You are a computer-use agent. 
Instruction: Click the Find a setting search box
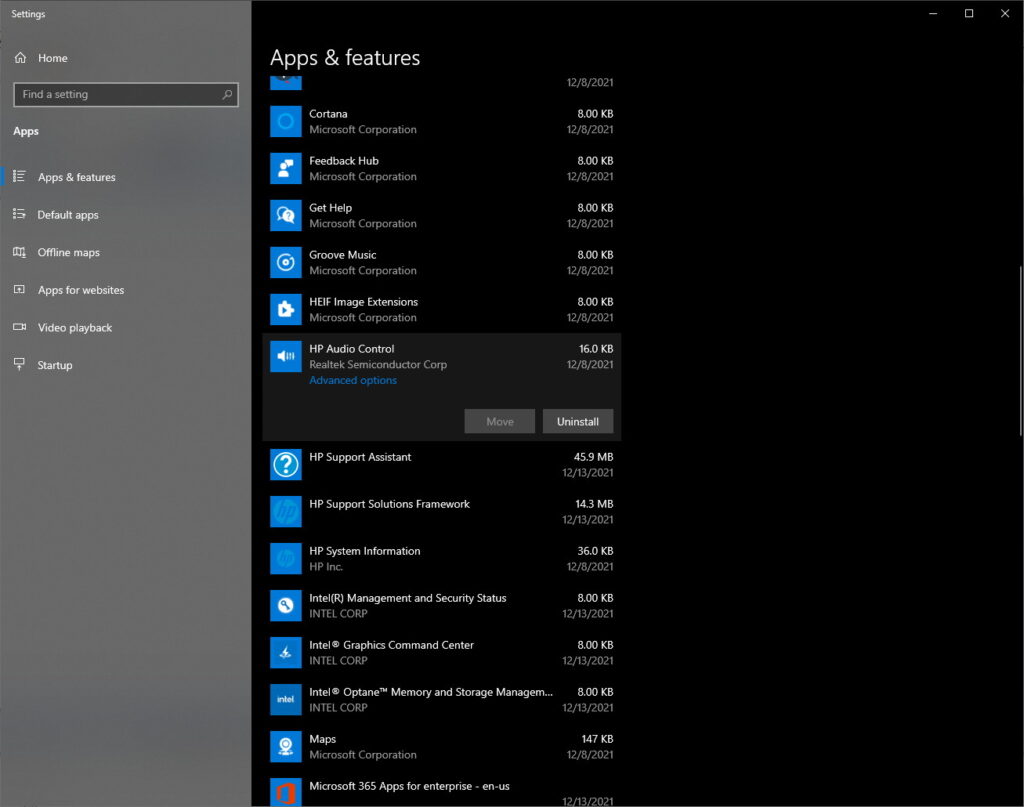coord(125,94)
